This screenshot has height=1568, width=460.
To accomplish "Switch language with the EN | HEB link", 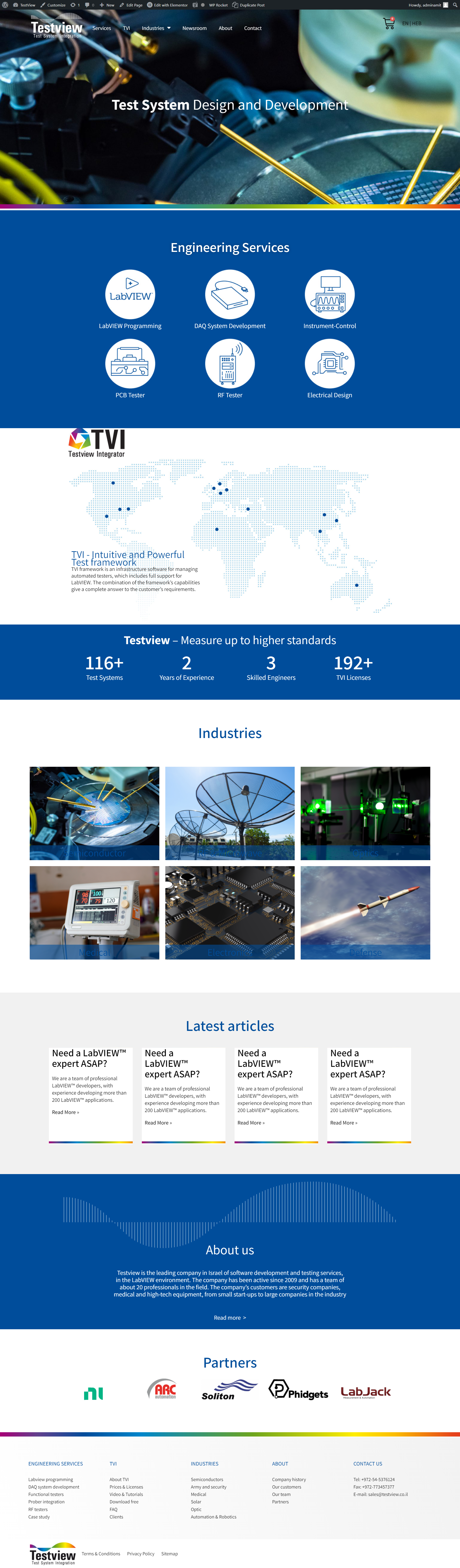I will coord(412,24).
